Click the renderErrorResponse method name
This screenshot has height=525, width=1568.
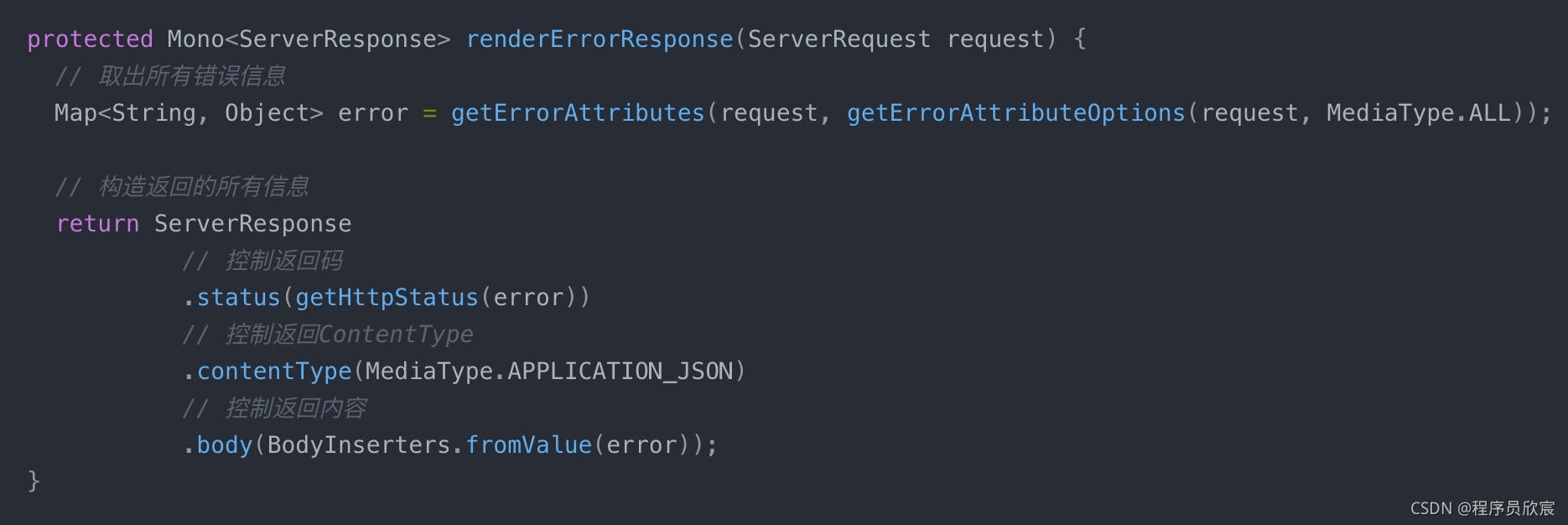[x=600, y=39]
